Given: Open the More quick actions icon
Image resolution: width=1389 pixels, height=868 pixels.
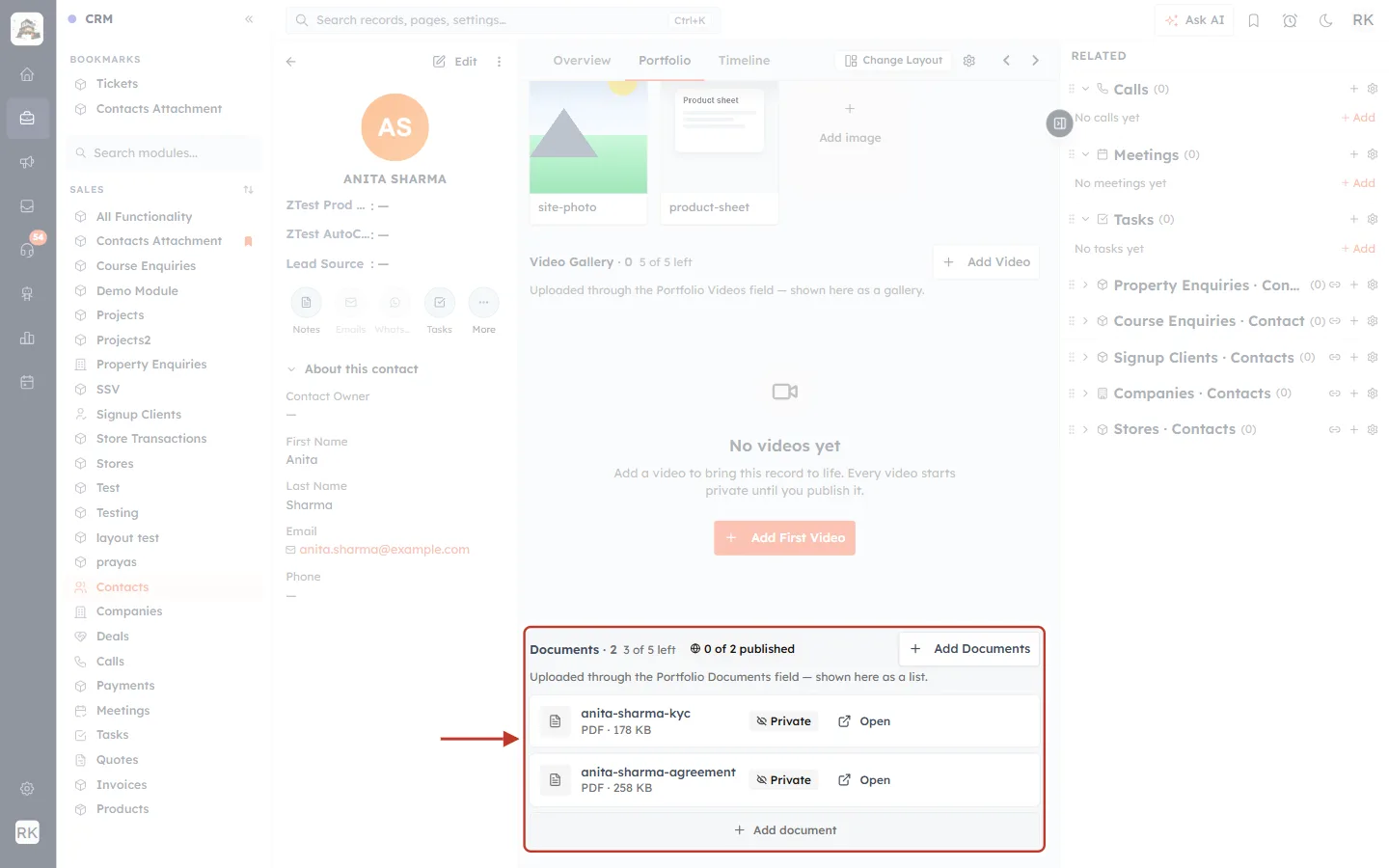Looking at the screenshot, I should click(484, 303).
